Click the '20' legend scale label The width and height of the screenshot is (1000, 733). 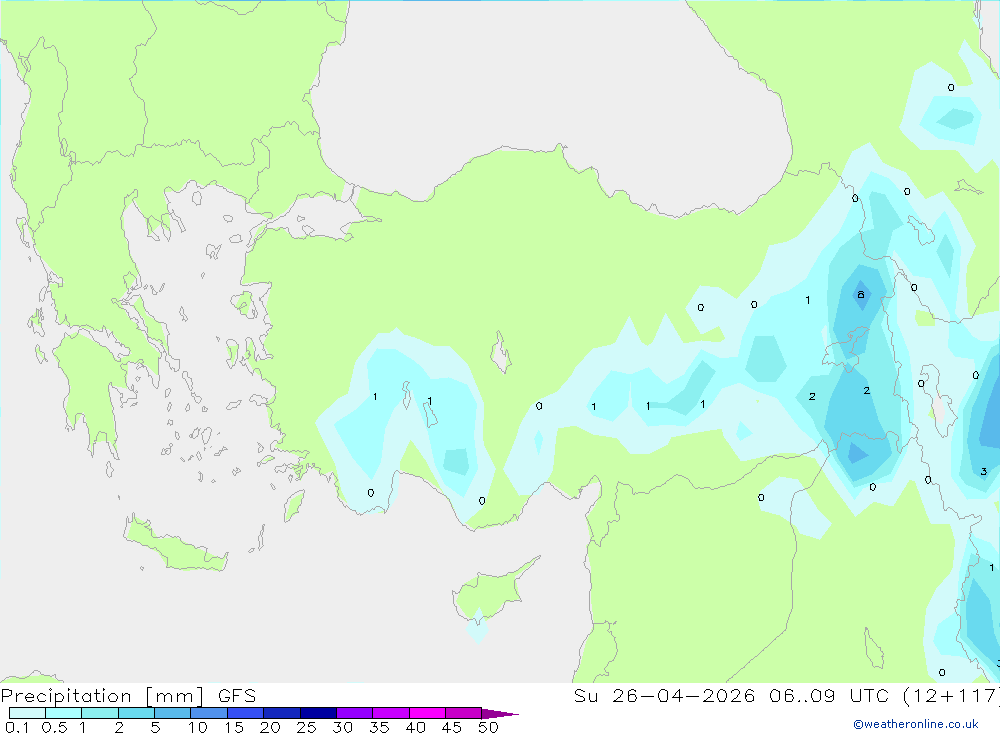click(270, 727)
